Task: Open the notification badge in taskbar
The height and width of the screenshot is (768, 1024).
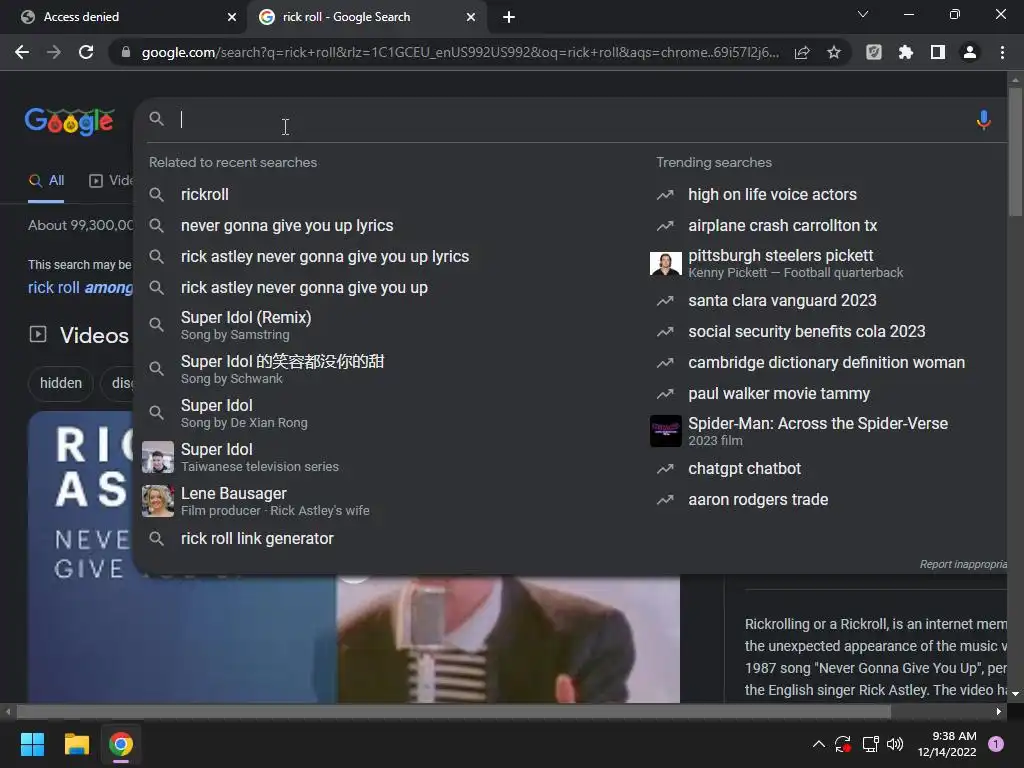Action: click(x=996, y=744)
